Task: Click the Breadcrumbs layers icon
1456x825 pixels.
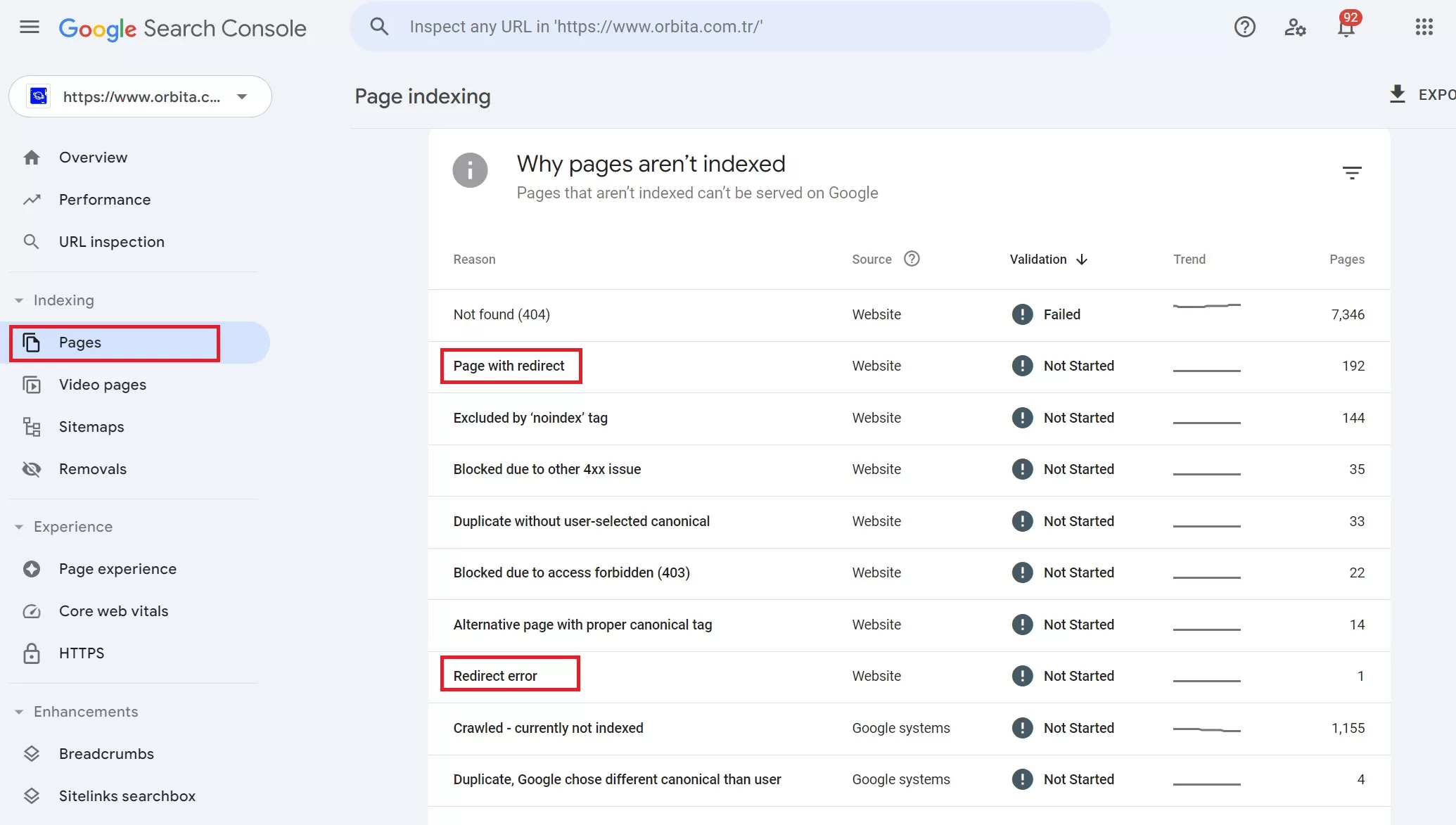Action: [32, 754]
